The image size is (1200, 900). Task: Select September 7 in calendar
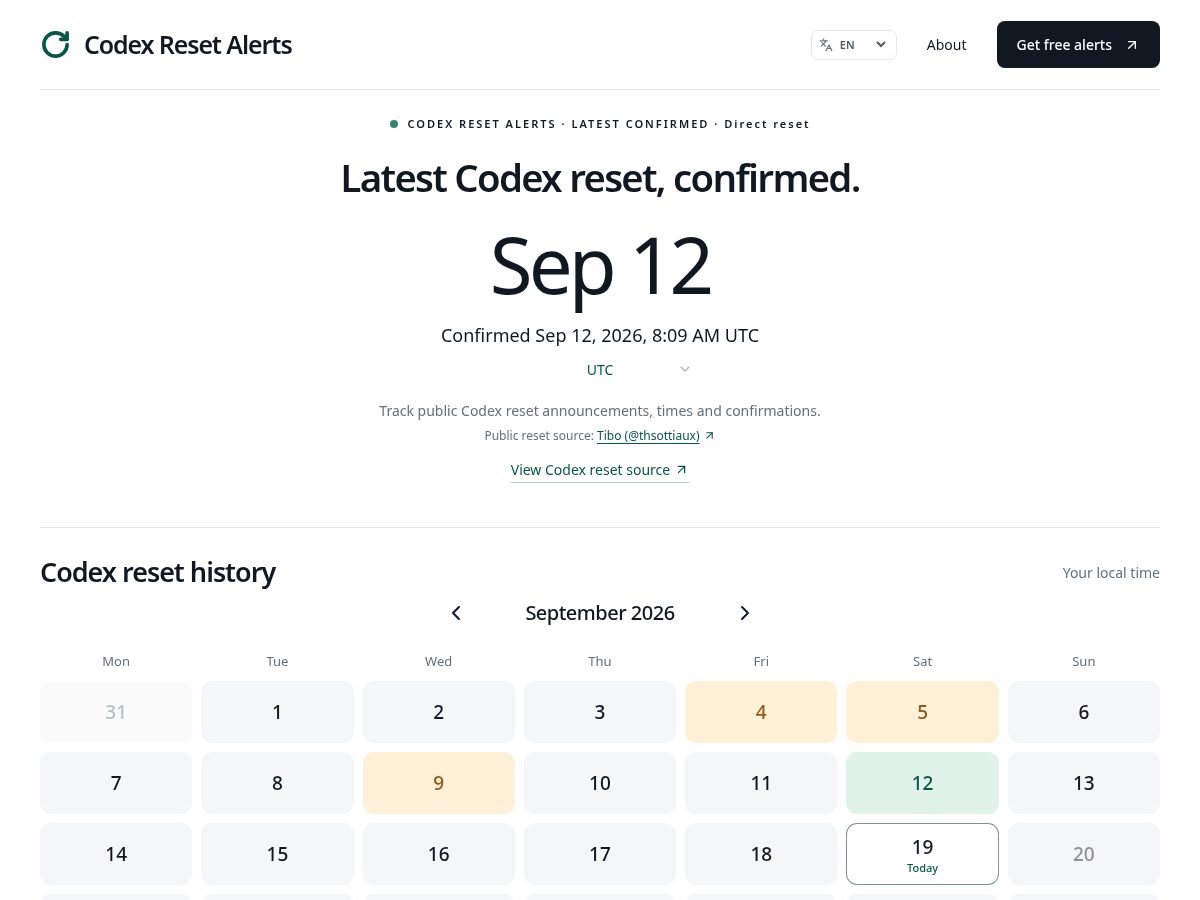(x=116, y=783)
